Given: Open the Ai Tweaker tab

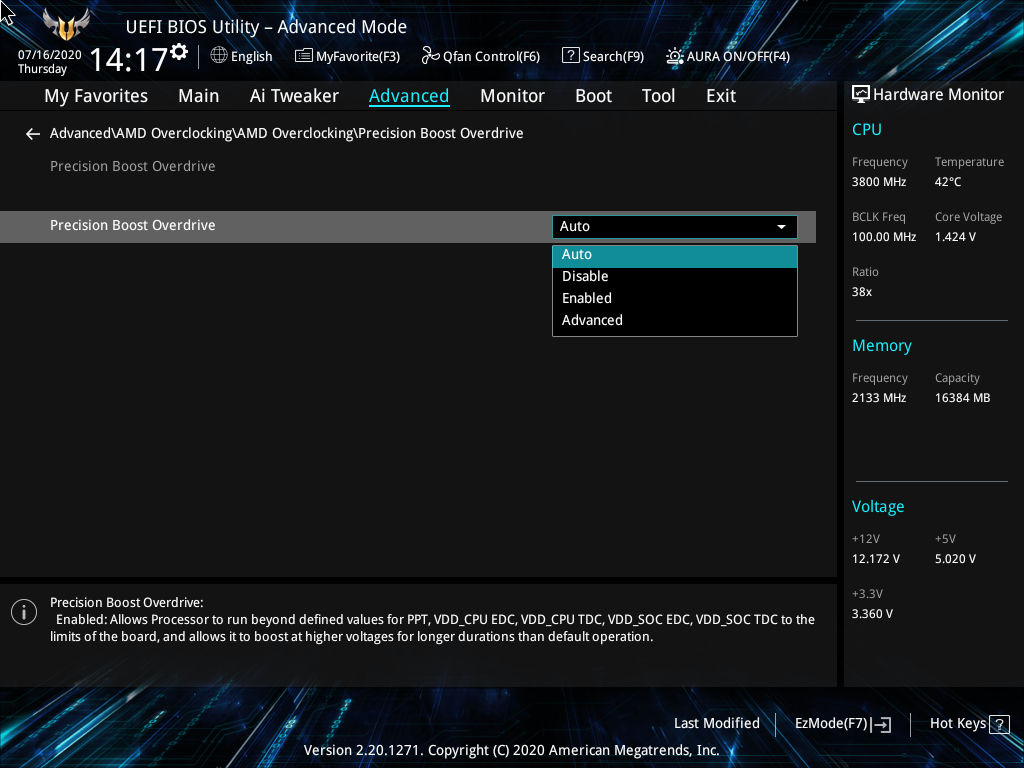Looking at the screenshot, I should (294, 96).
